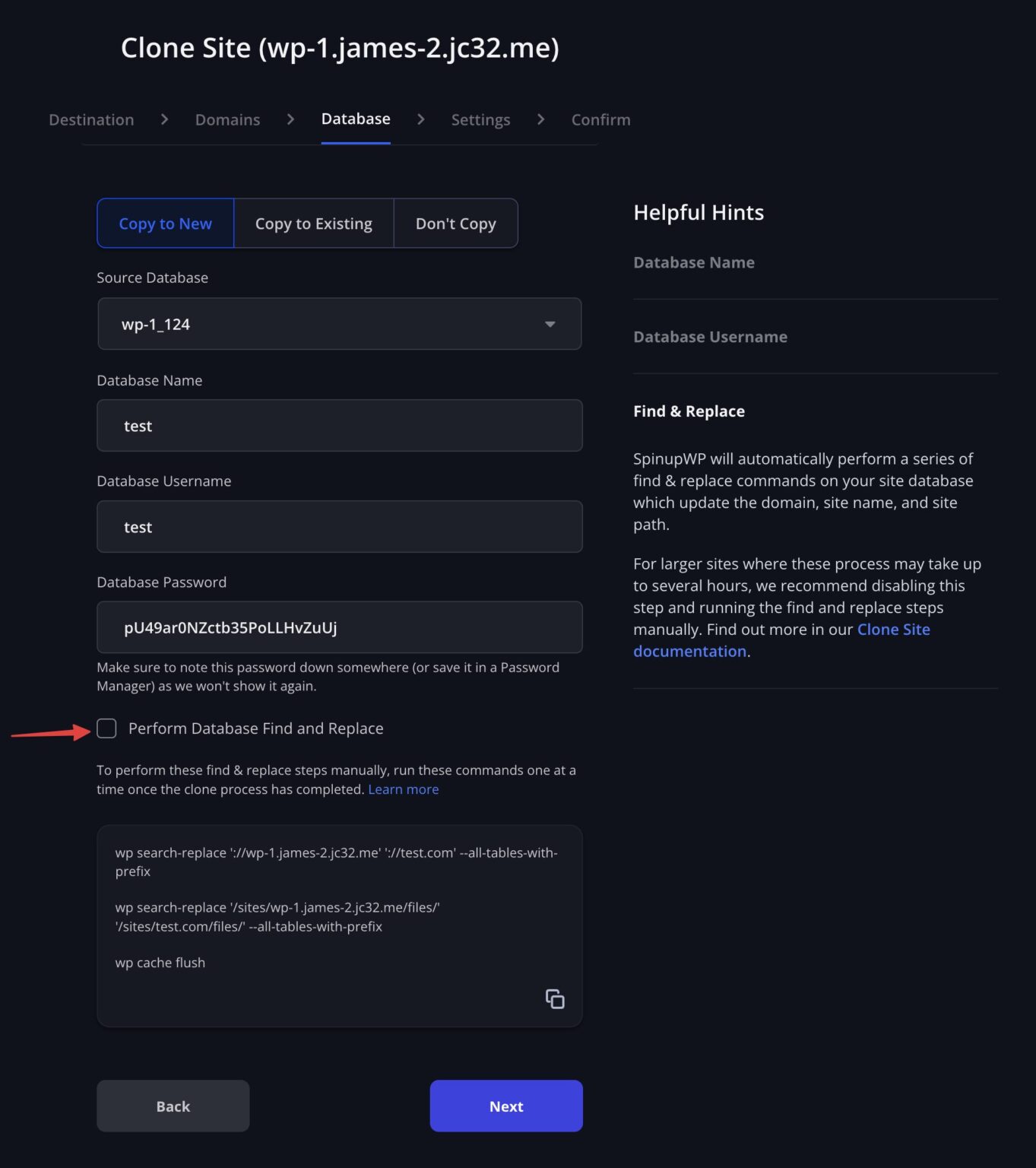Screen dimensions: 1036x1168
Task: Select the Database step tab
Action: click(x=354, y=119)
